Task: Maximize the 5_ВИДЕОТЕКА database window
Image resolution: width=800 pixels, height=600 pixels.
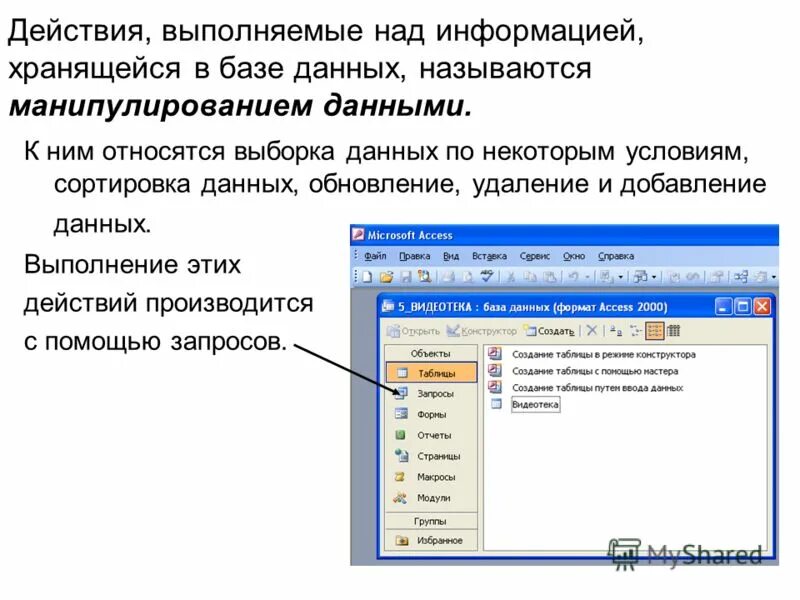Action: point(742,307)
